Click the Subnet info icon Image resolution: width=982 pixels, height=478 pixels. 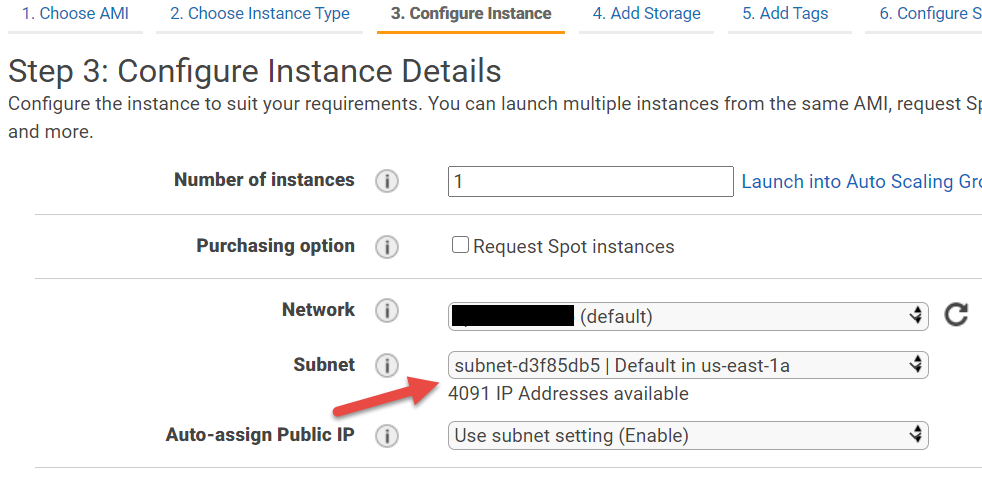pos(387,366)
